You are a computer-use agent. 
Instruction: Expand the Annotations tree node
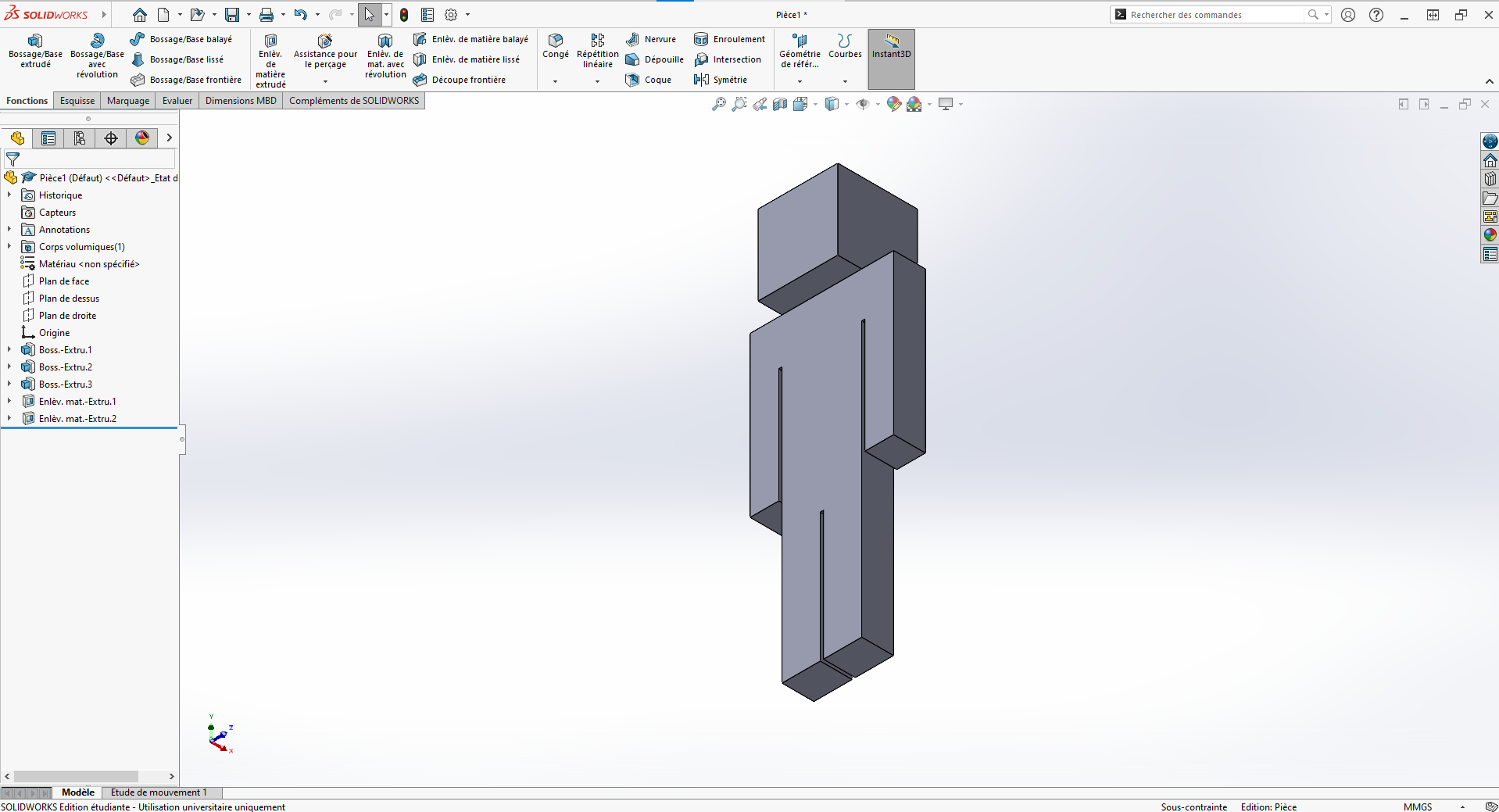9,229
